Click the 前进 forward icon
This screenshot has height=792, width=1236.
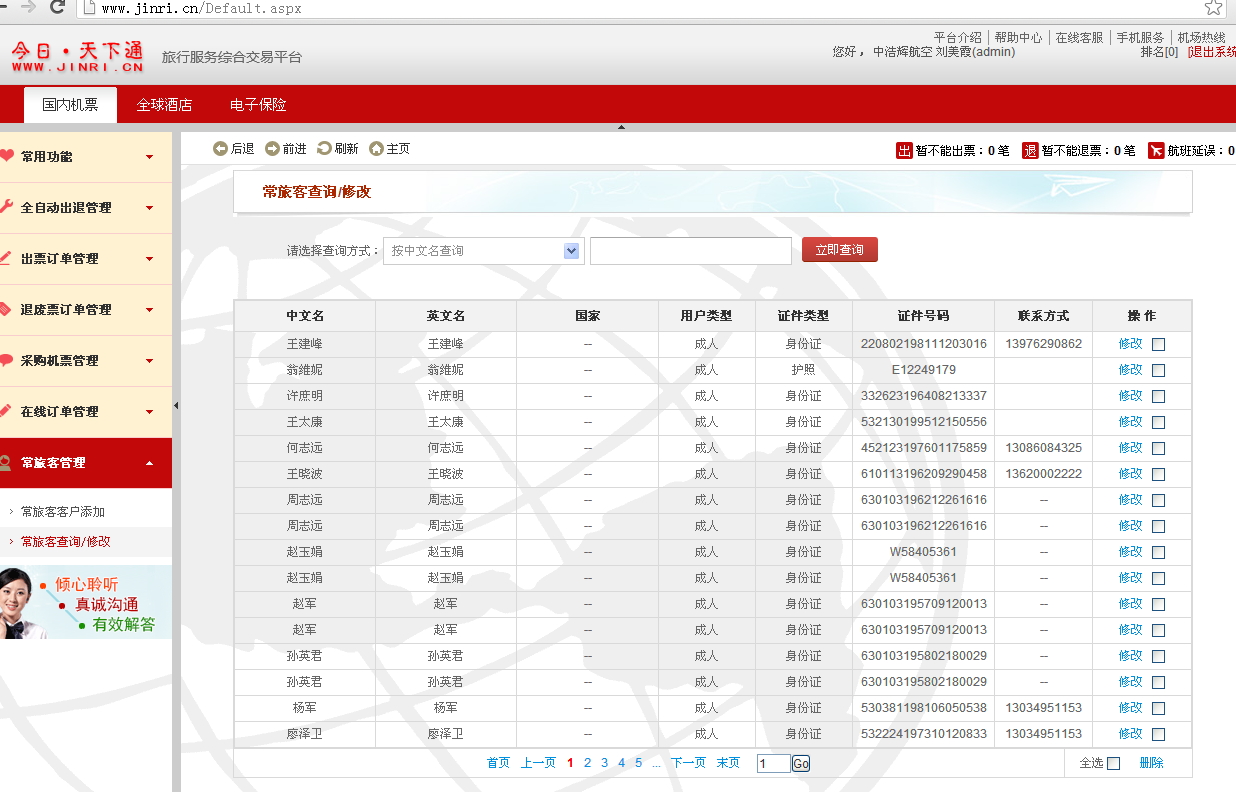tap(272, 149)
